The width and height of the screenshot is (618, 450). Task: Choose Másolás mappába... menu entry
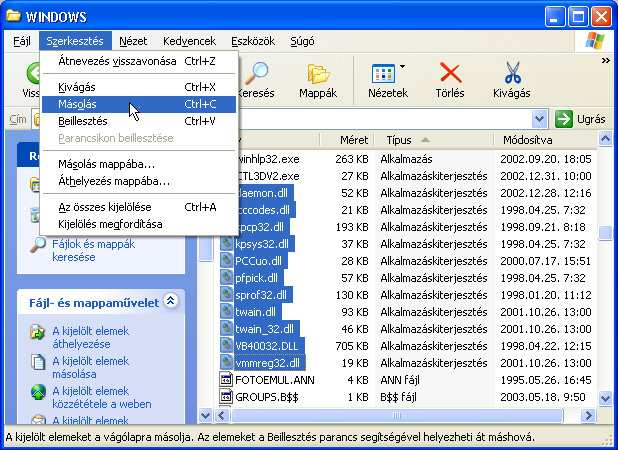click(139, 164)
